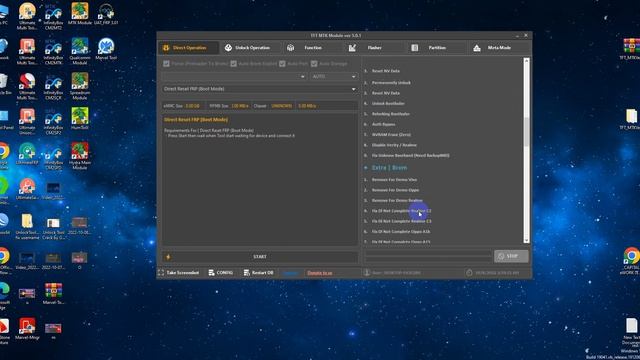
Task: Open HumTool desktop shortcut
Action: [80, 119]
